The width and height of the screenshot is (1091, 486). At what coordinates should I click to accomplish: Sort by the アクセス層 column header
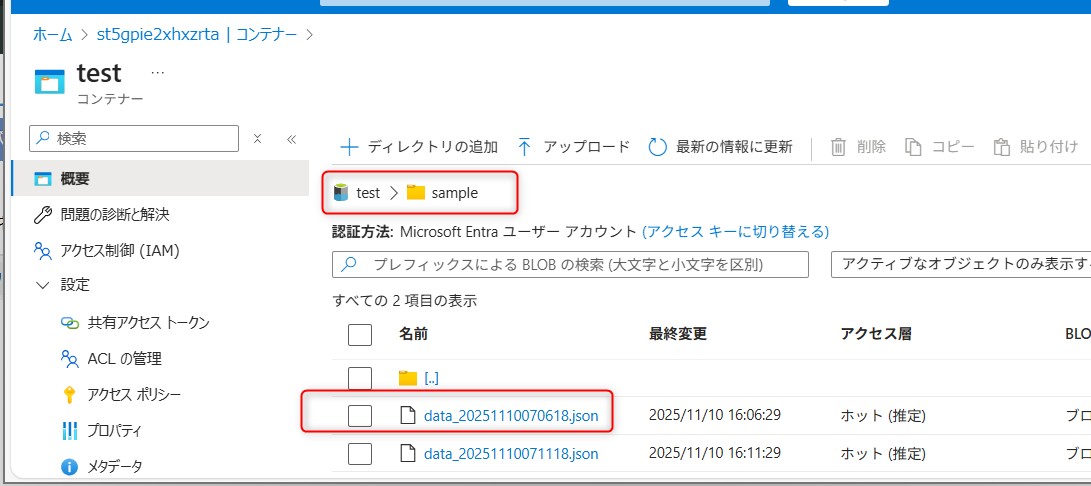(x=877, y=334)
